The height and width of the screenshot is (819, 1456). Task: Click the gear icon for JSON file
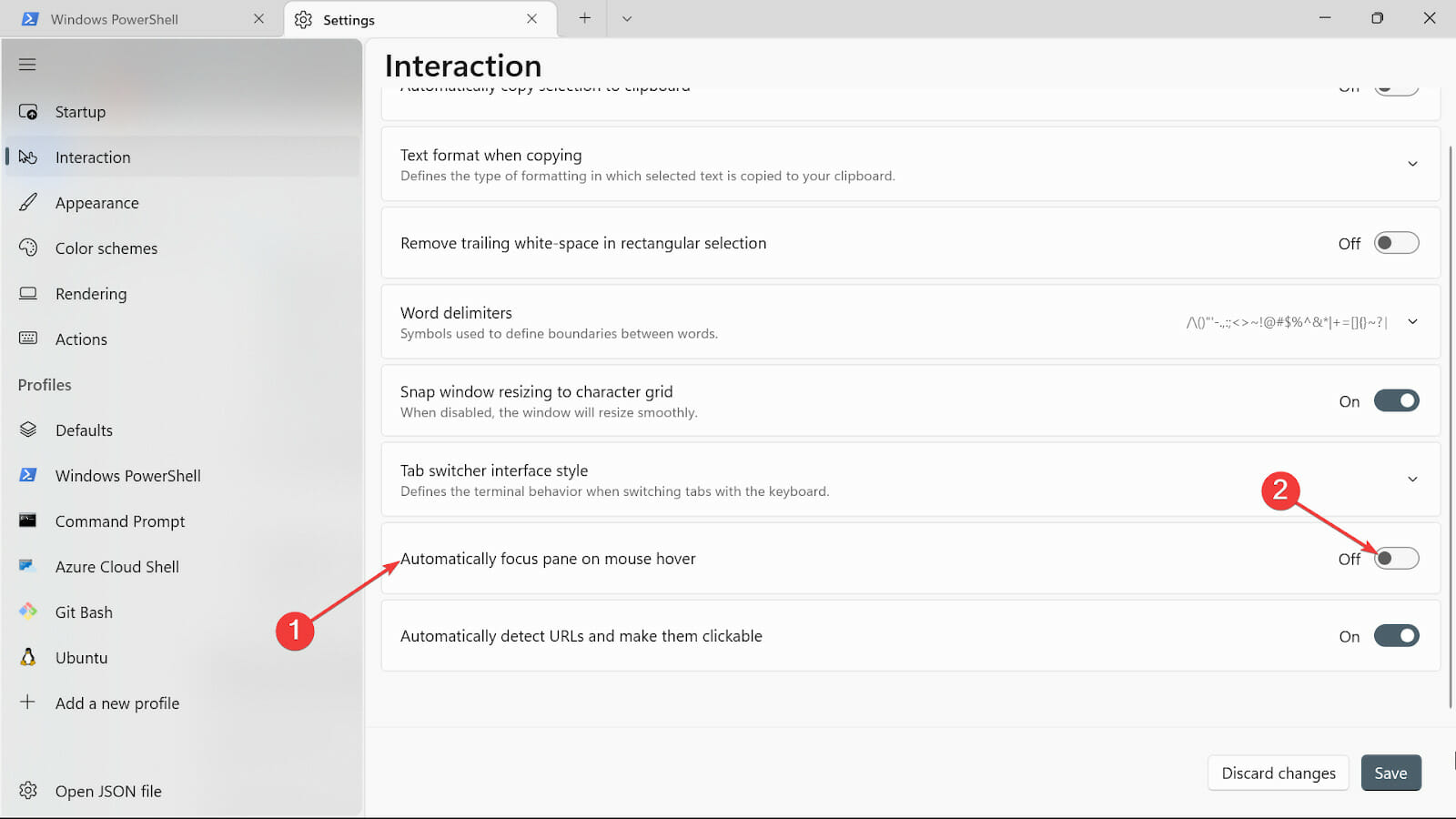coord(28,791)
